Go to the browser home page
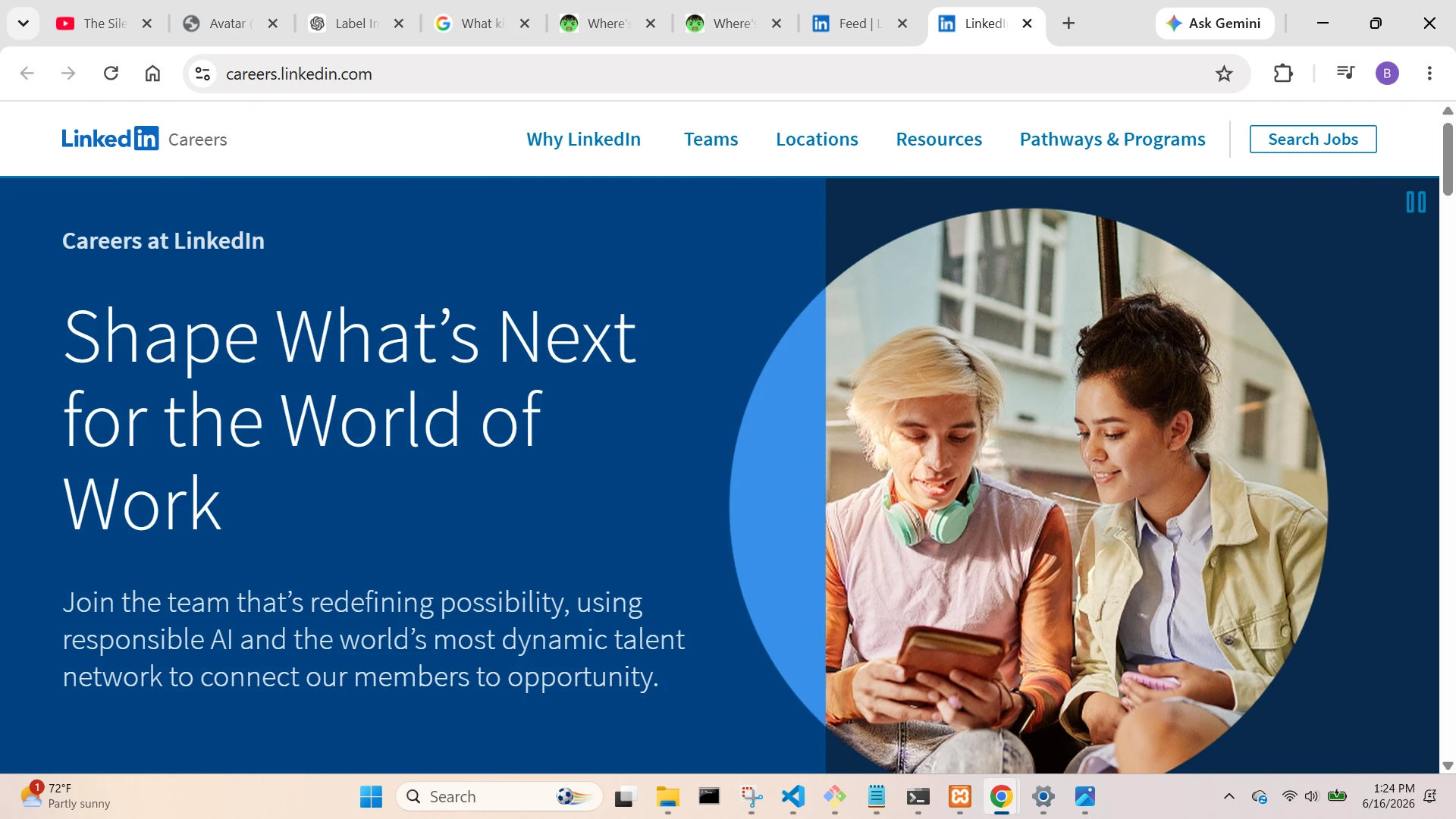Viewport: 1456px width, 819px height. coord(152,74)
